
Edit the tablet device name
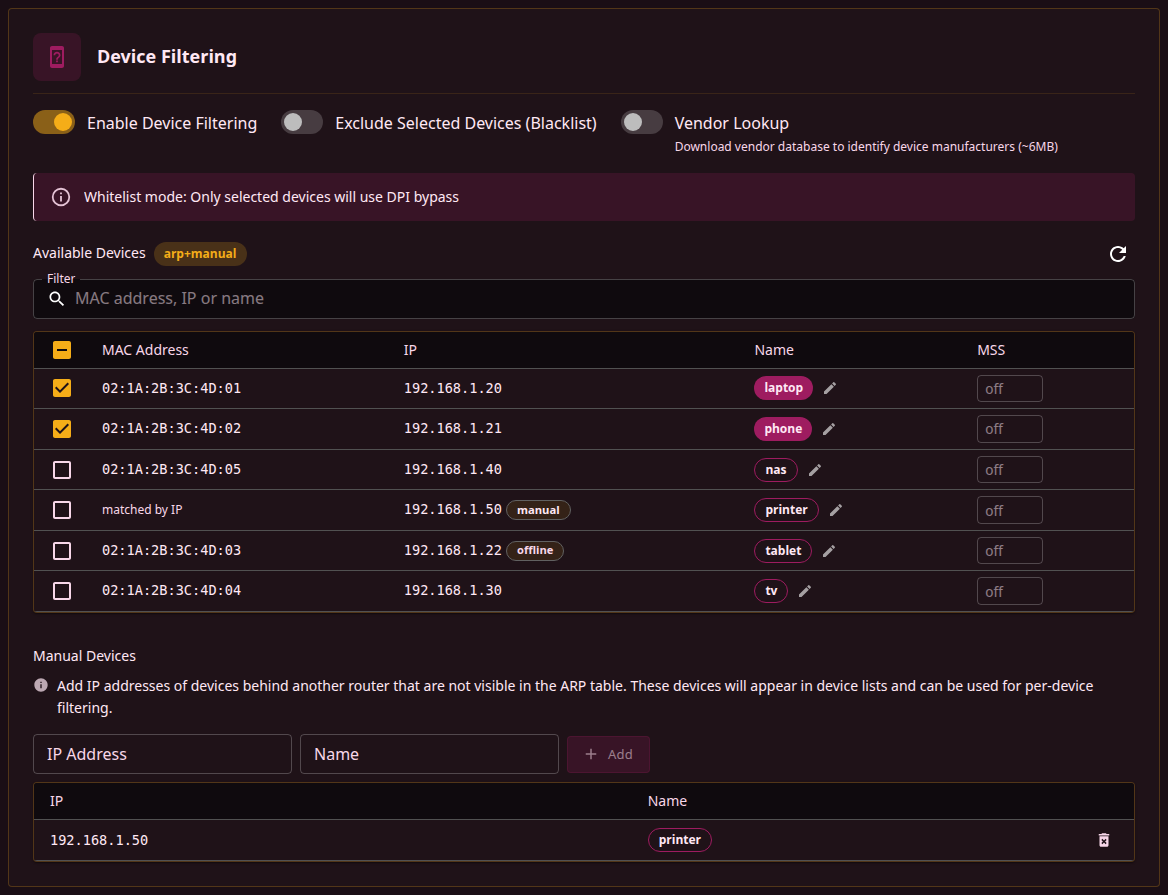829,551
